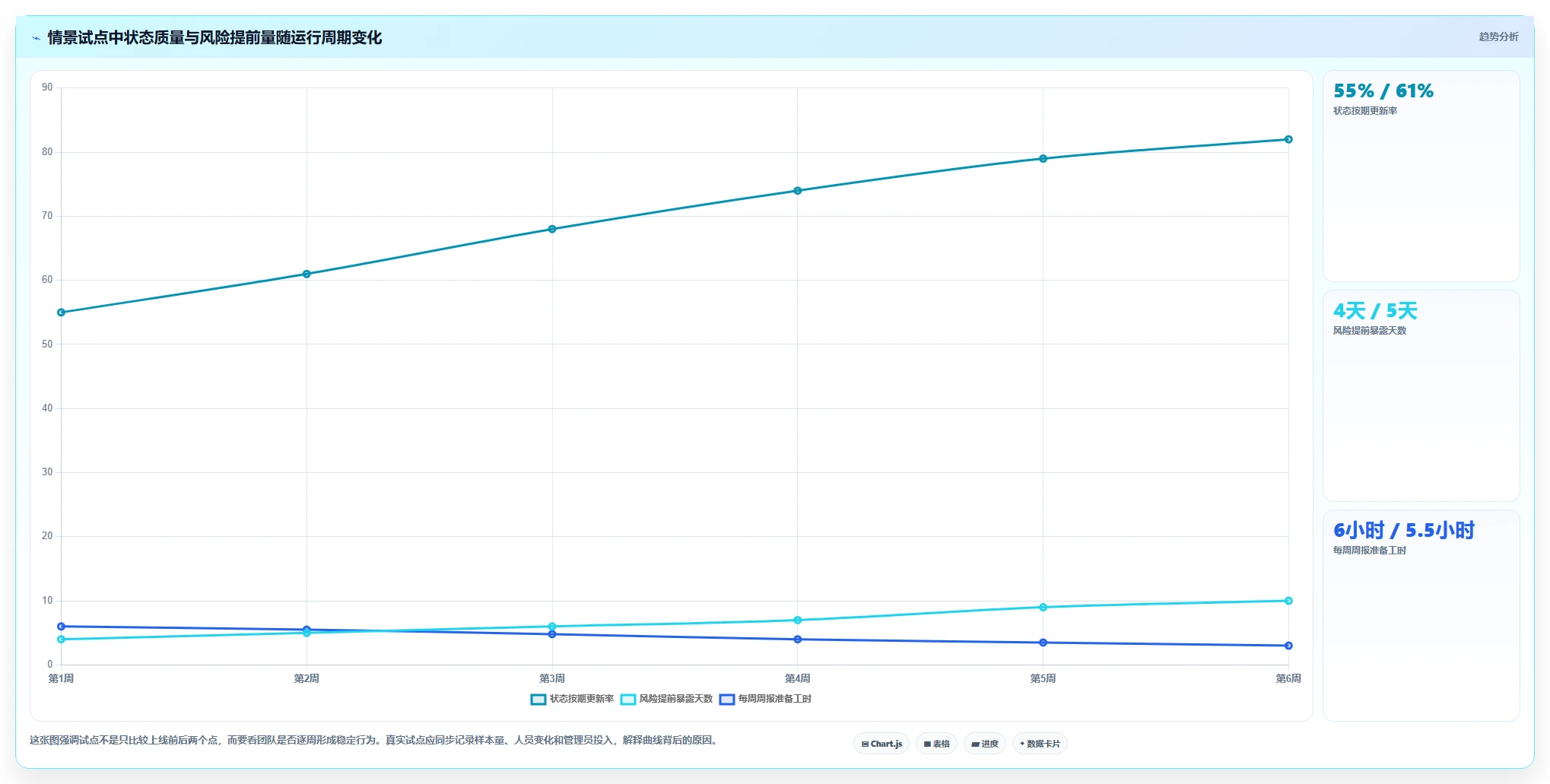
Task: Click the 每周周报准备工时 legend label
Action: click(774, 699)
